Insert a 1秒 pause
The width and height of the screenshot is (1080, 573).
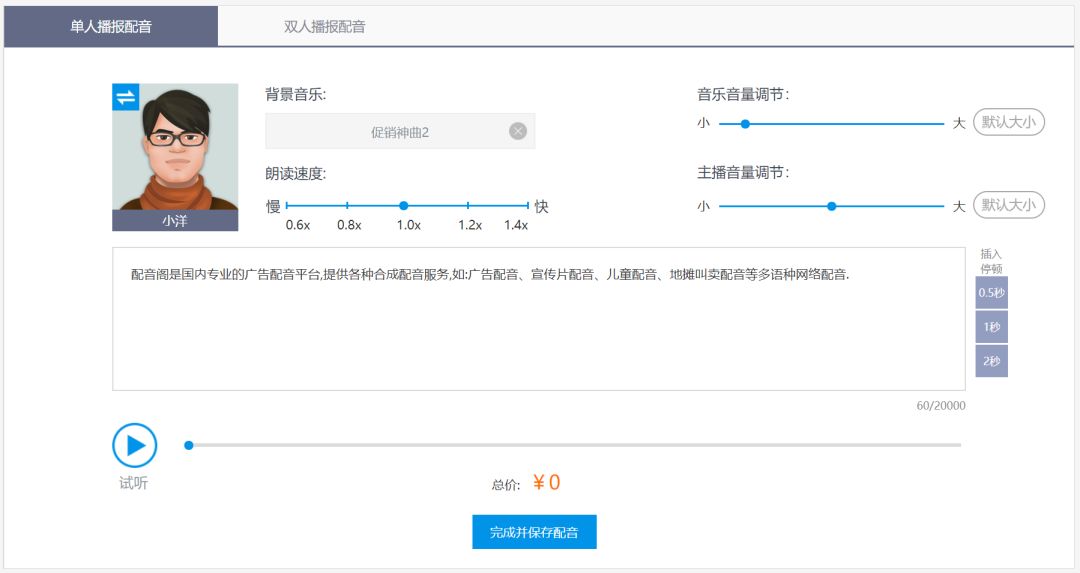tap(991, 327)
